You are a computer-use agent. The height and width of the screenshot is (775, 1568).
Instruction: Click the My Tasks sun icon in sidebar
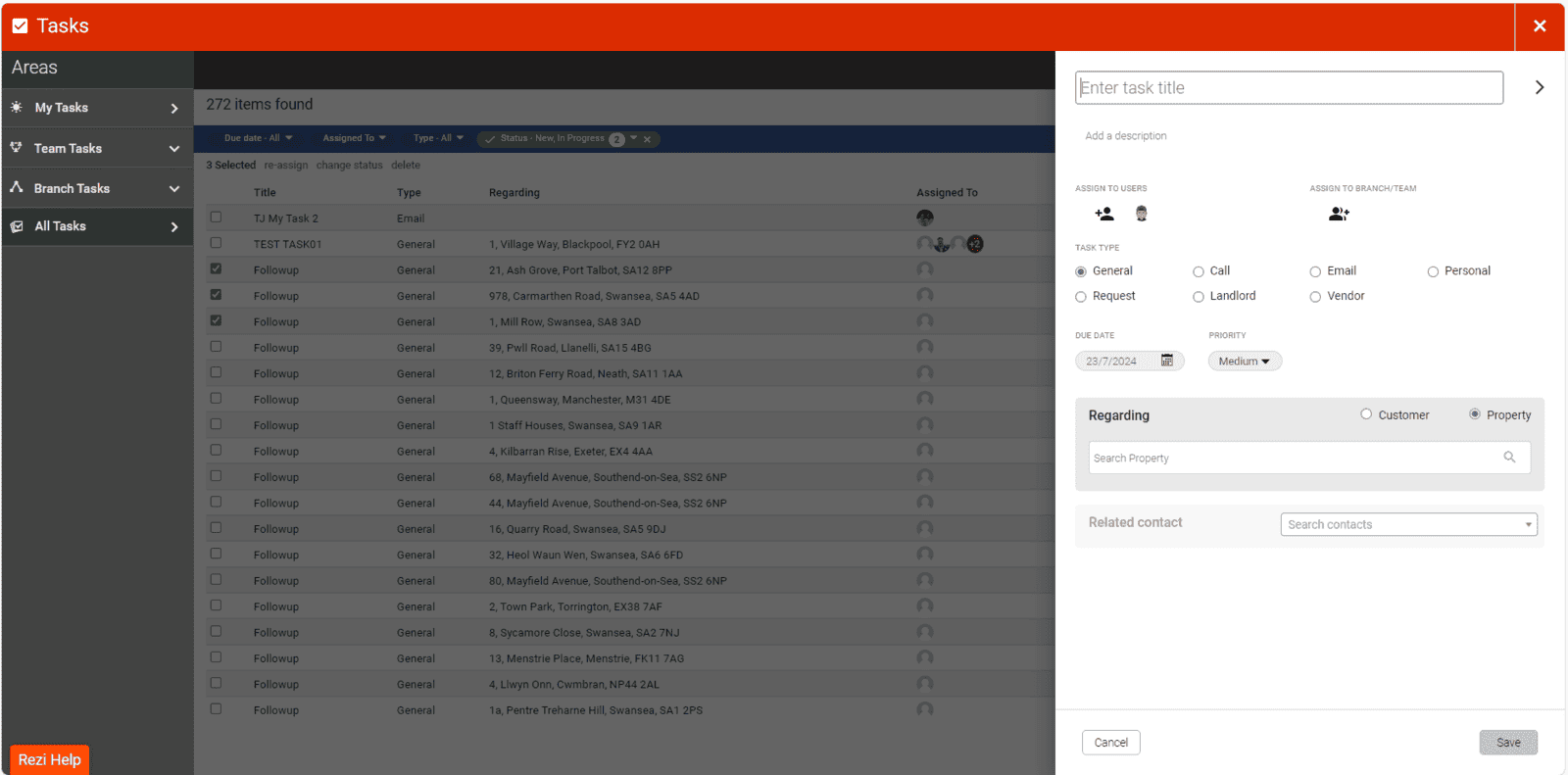pos(17,107)
